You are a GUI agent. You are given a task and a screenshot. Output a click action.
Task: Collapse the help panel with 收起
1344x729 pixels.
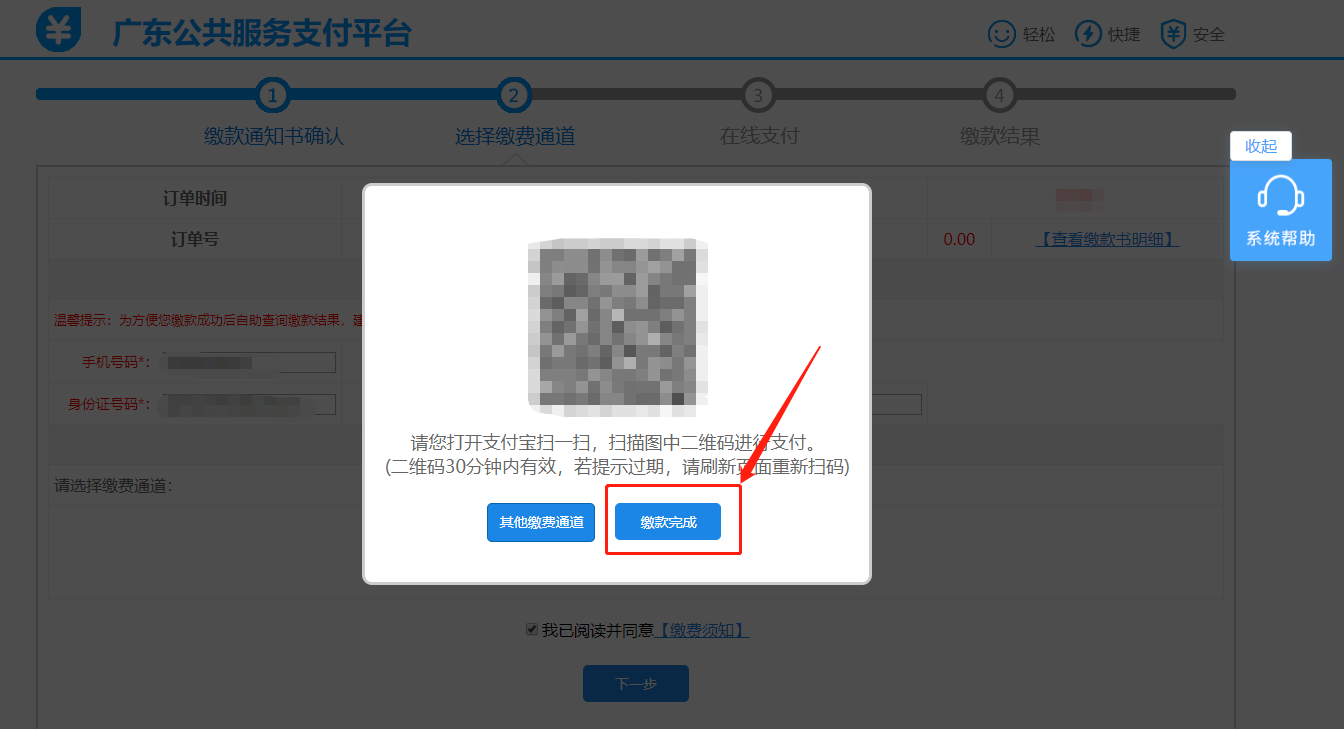coord(1261,146)
